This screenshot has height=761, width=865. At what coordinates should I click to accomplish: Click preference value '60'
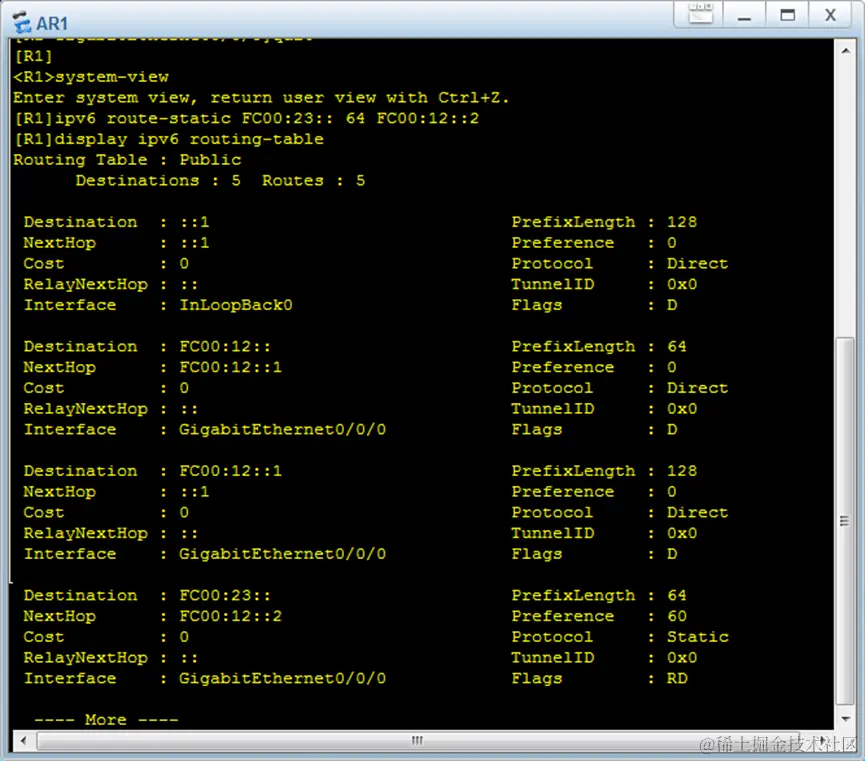pyautogui.click(x=677, y=616)
